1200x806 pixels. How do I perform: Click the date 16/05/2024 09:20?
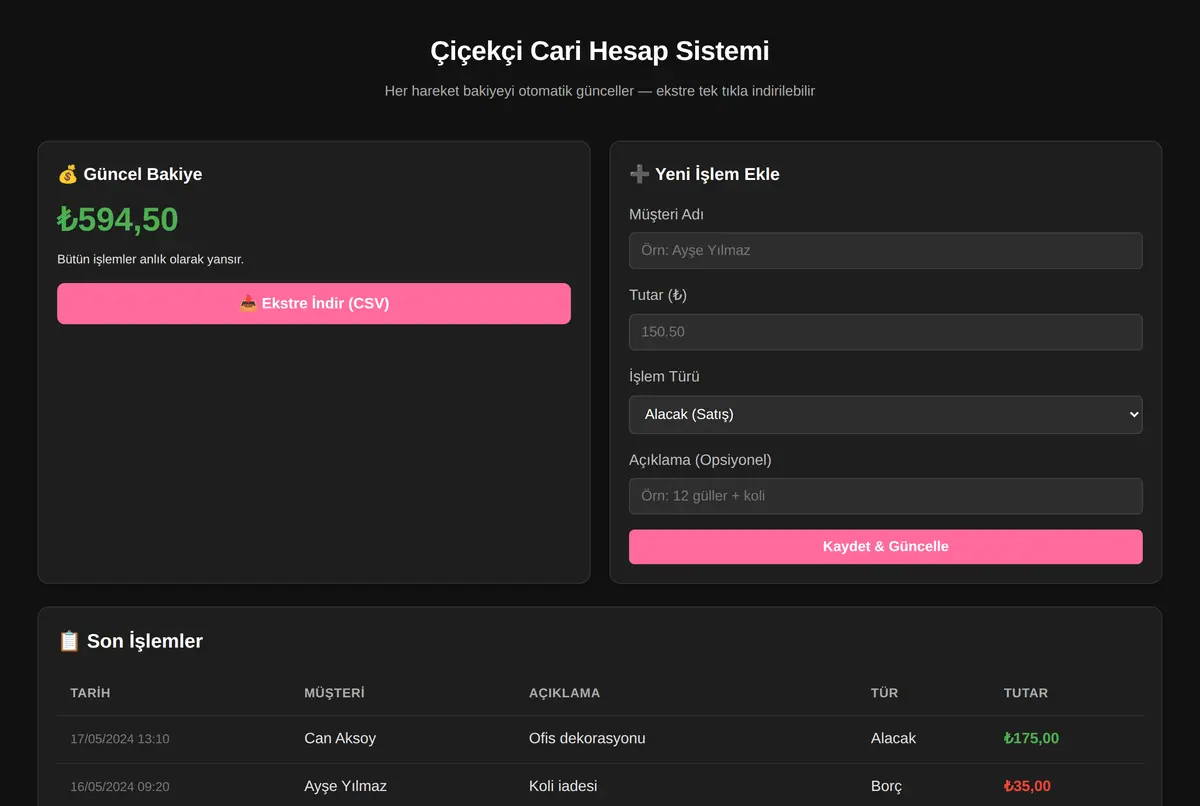coord(120,786)
